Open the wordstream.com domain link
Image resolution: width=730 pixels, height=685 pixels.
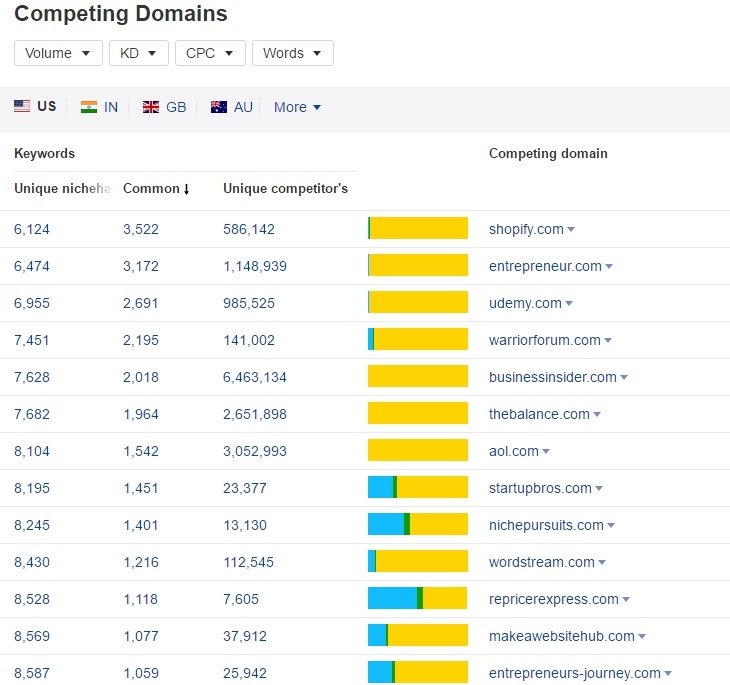coord(541,563)
